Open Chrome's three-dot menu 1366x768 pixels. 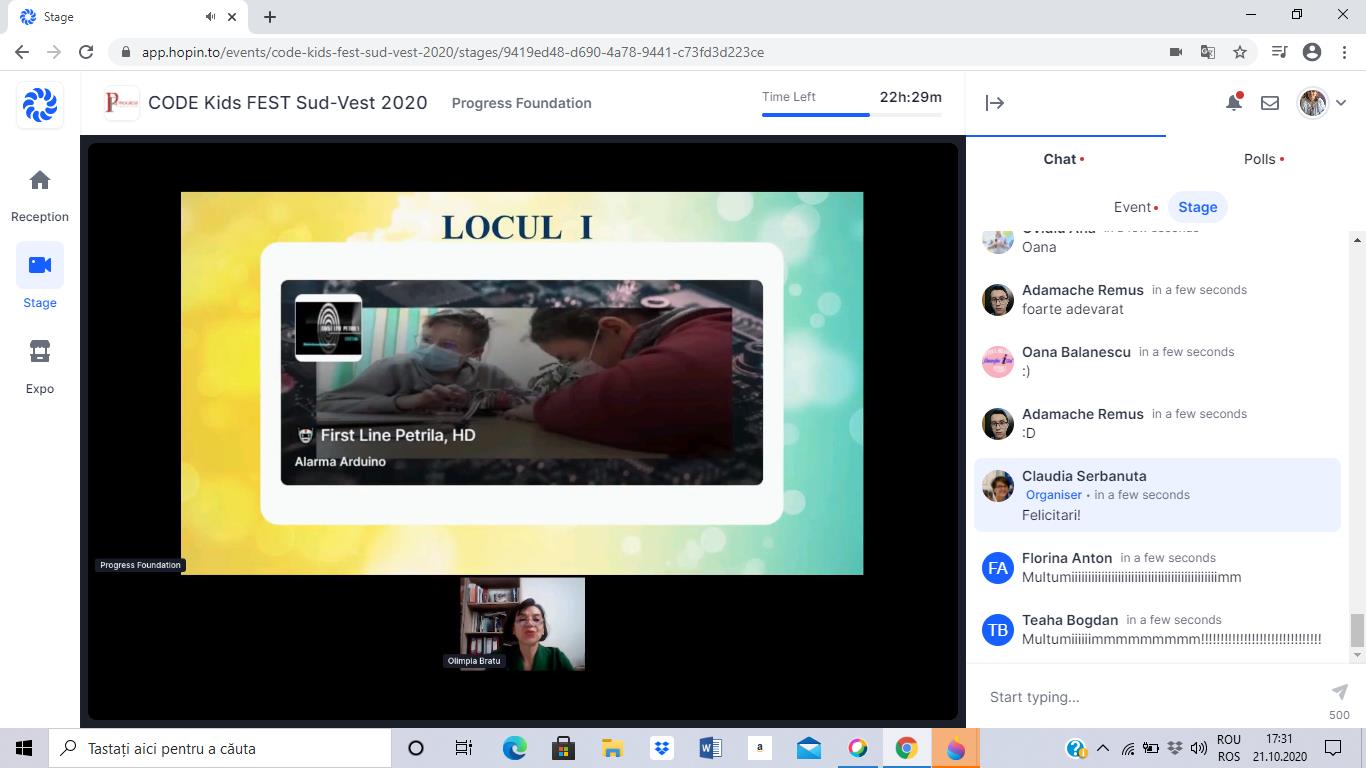(1343, 52)
